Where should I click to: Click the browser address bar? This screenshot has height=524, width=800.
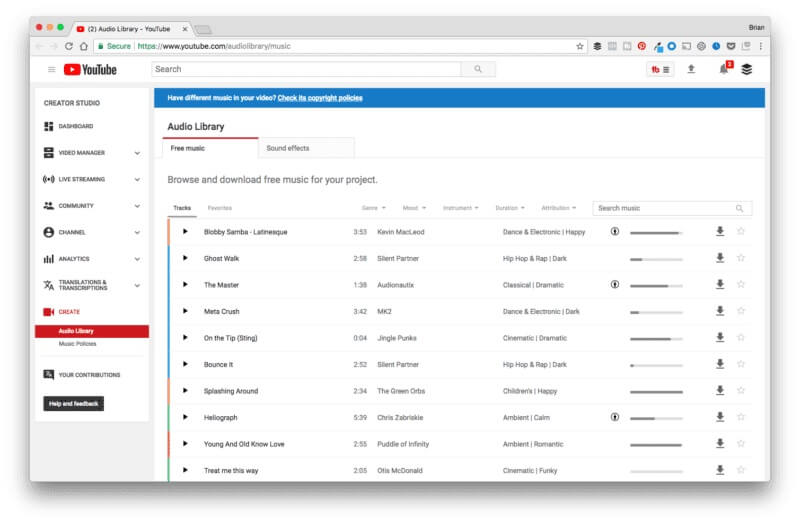tap(340, 46)
